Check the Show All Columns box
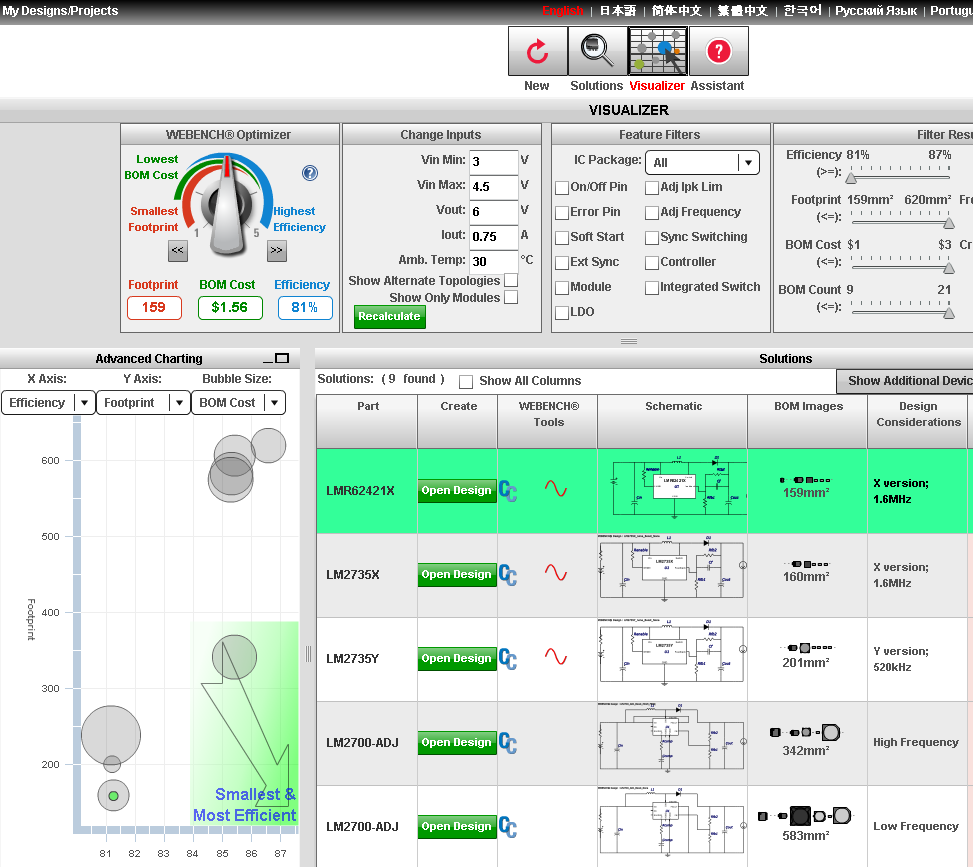The width and height of the screenshot is (973, 867). pyautogui.click(x=466, y=381)
